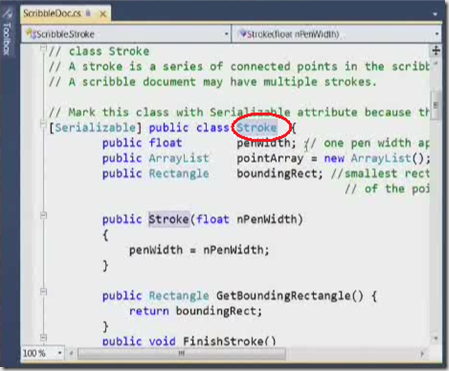Viewport: 449px width, 371px height.
Task: Click the circled Stroke class name
Action: point(257,127)
